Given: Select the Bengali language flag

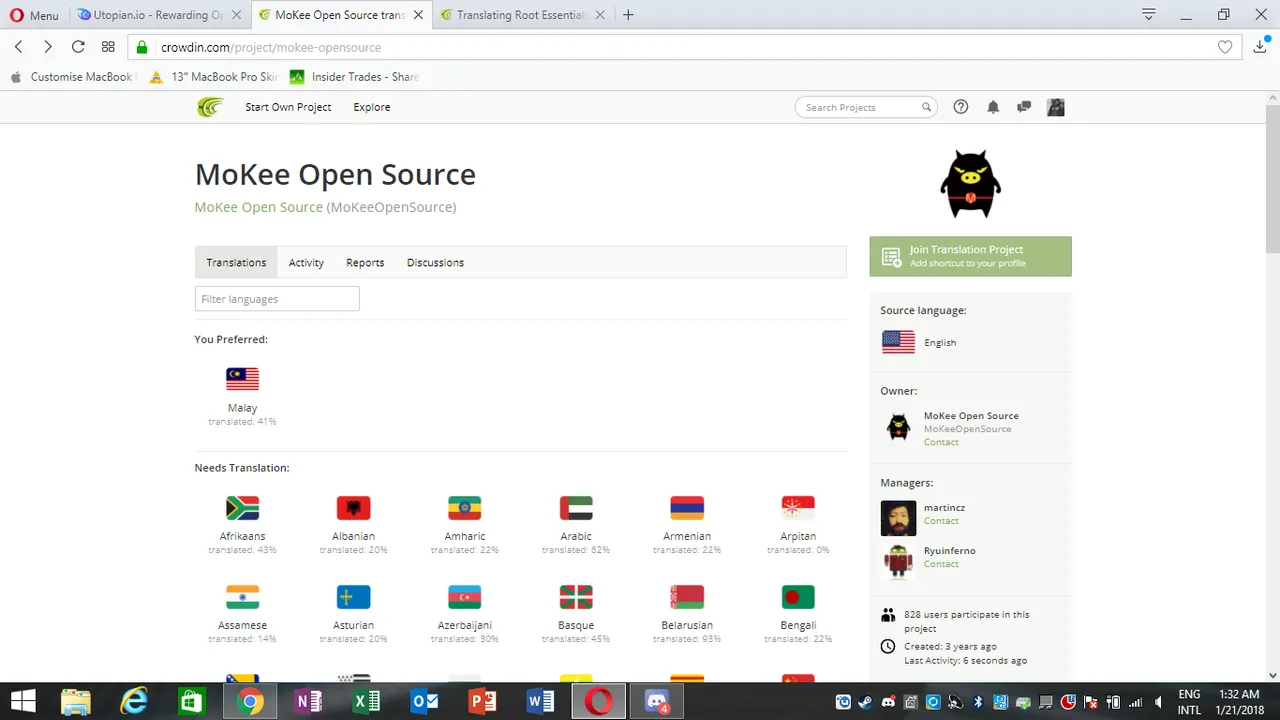Looking at the screenshot, I should (x=798, y=597).
